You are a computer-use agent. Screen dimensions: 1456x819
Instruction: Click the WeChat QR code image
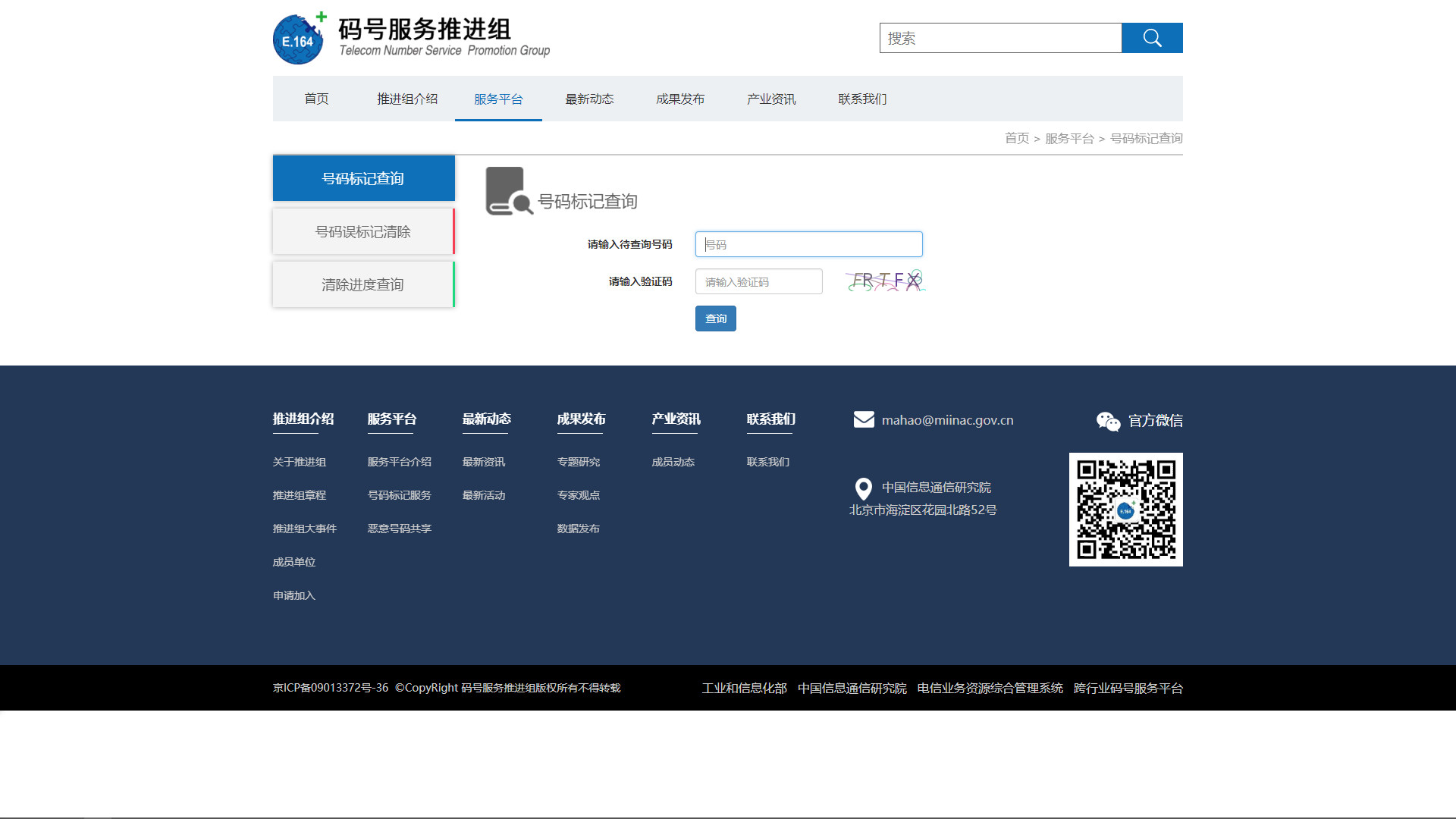tap(1125, 509)
